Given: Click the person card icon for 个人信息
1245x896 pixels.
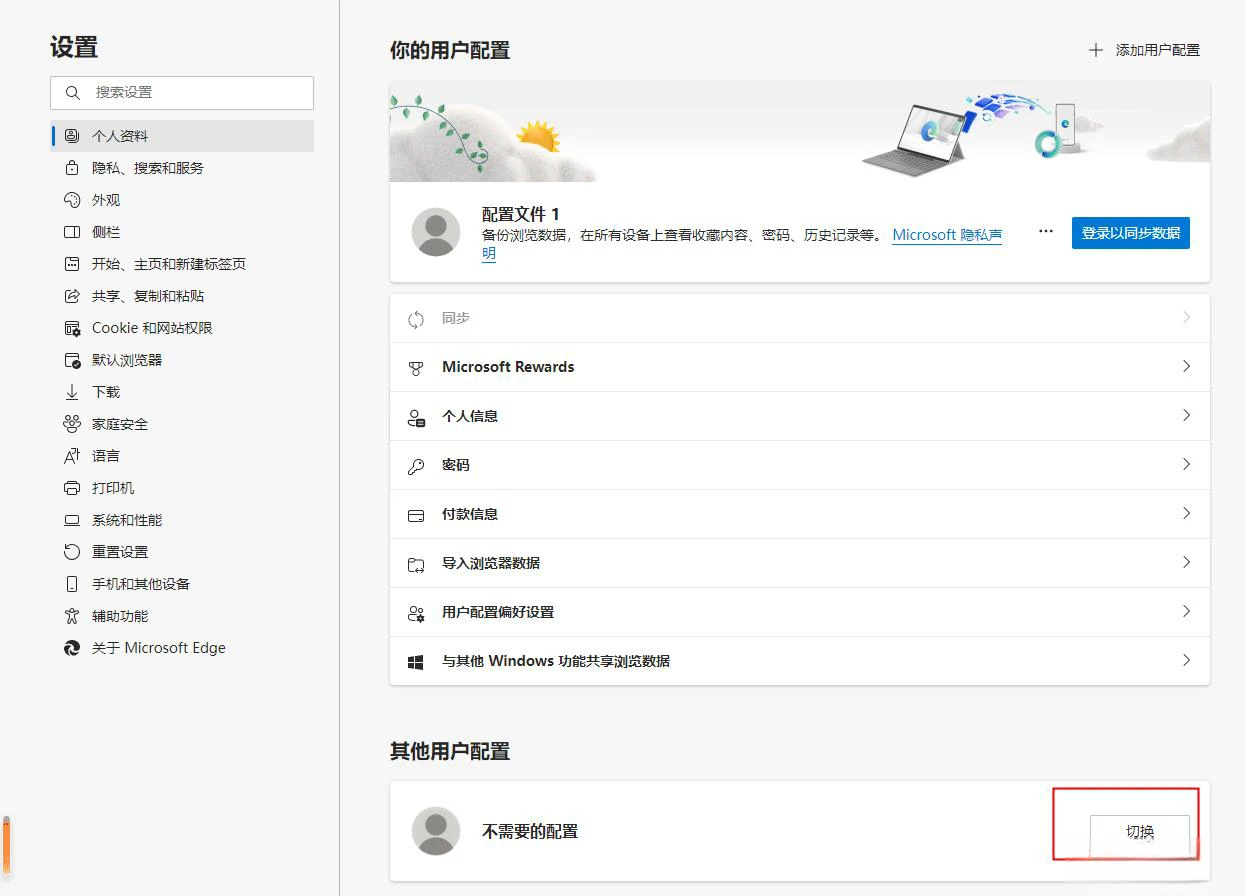Looking at the screenshot, I should coord(416,417).
